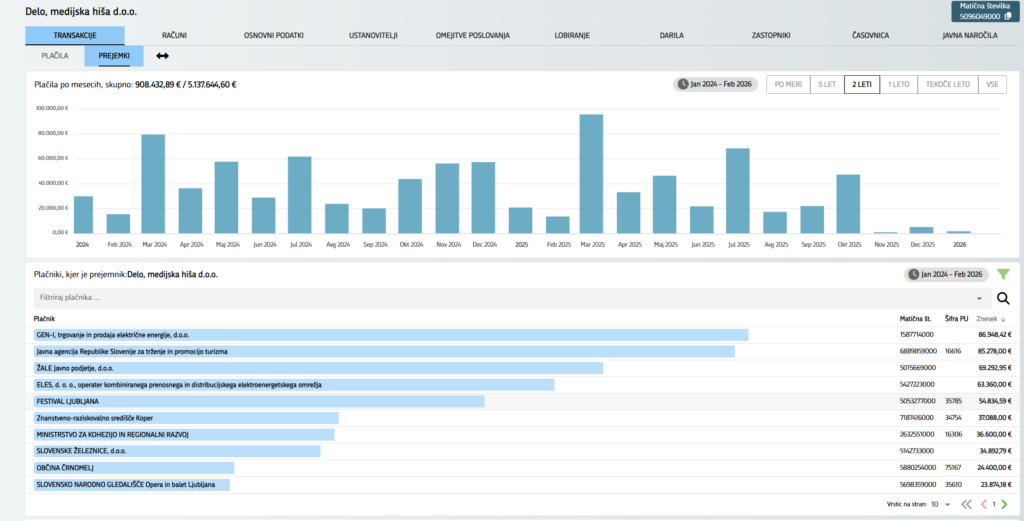
Task: Click the PO MERI custom range button
Action: pos(787,85)
